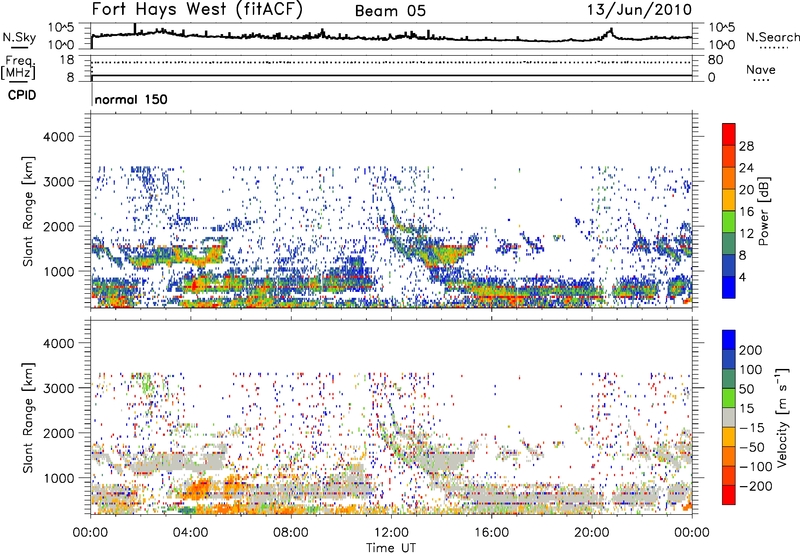Click the '80' Nave axis label
The height and width of the screenshot is (554, 800).
point(715,60)
